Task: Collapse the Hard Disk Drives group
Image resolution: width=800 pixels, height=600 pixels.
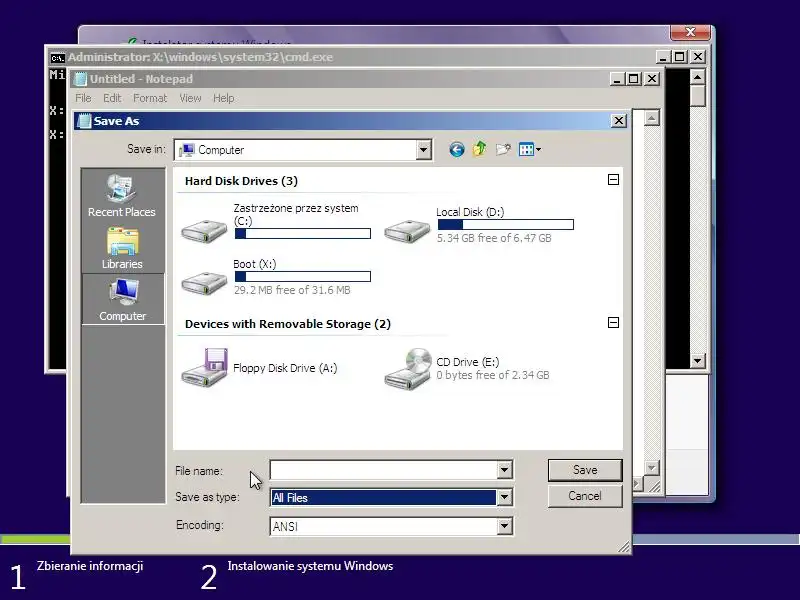Action: [x=613, y=180]
